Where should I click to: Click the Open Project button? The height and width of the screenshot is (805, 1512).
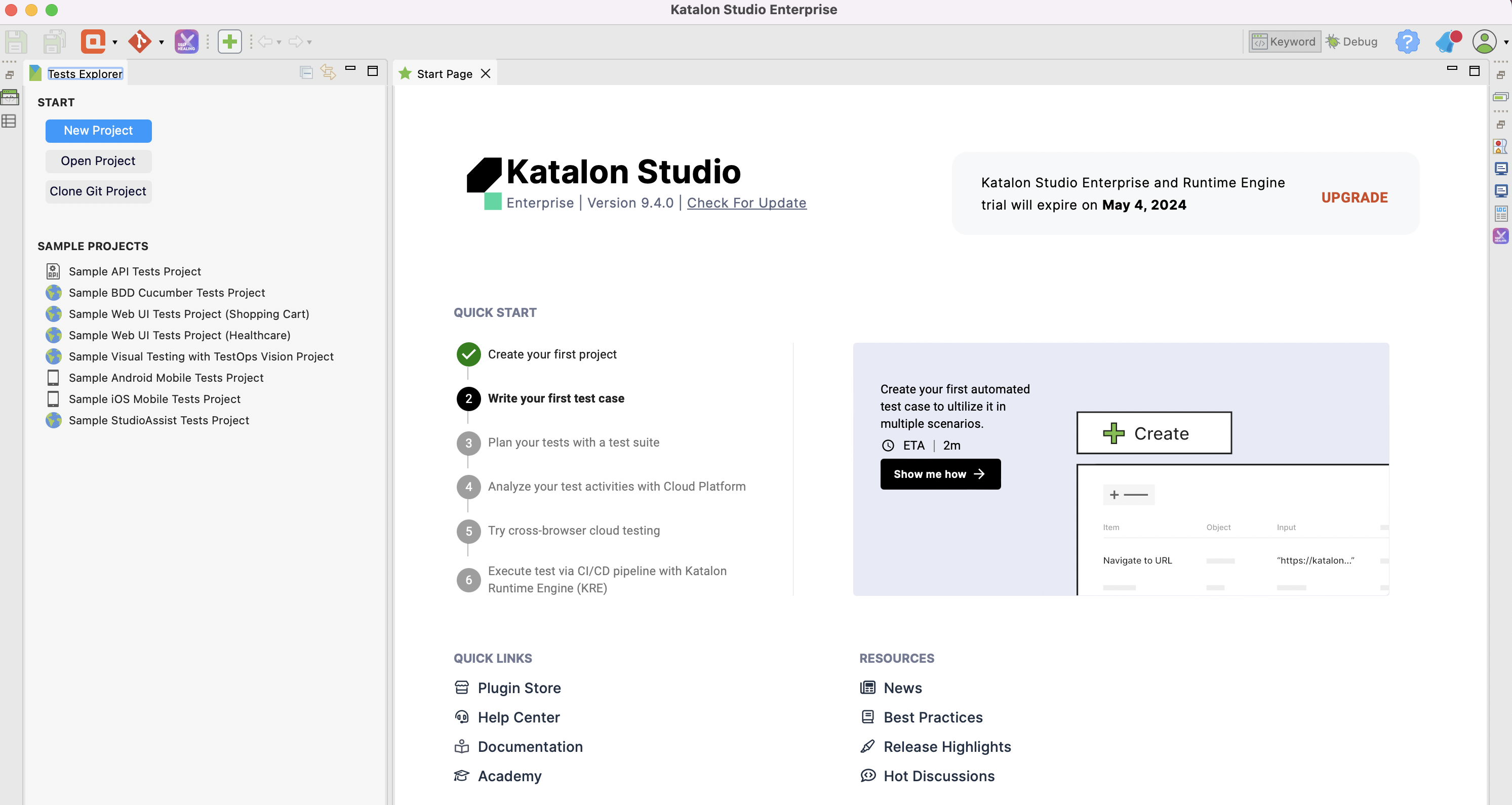coord(99,162)
